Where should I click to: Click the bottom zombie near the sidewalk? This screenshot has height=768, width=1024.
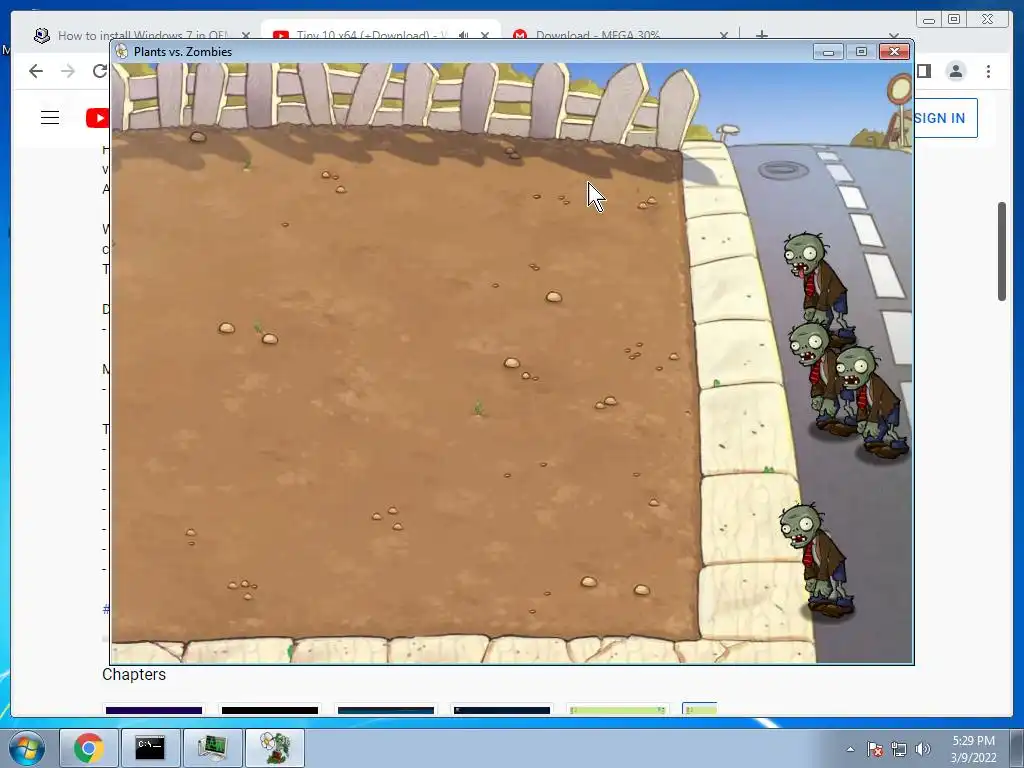(818, 560)
